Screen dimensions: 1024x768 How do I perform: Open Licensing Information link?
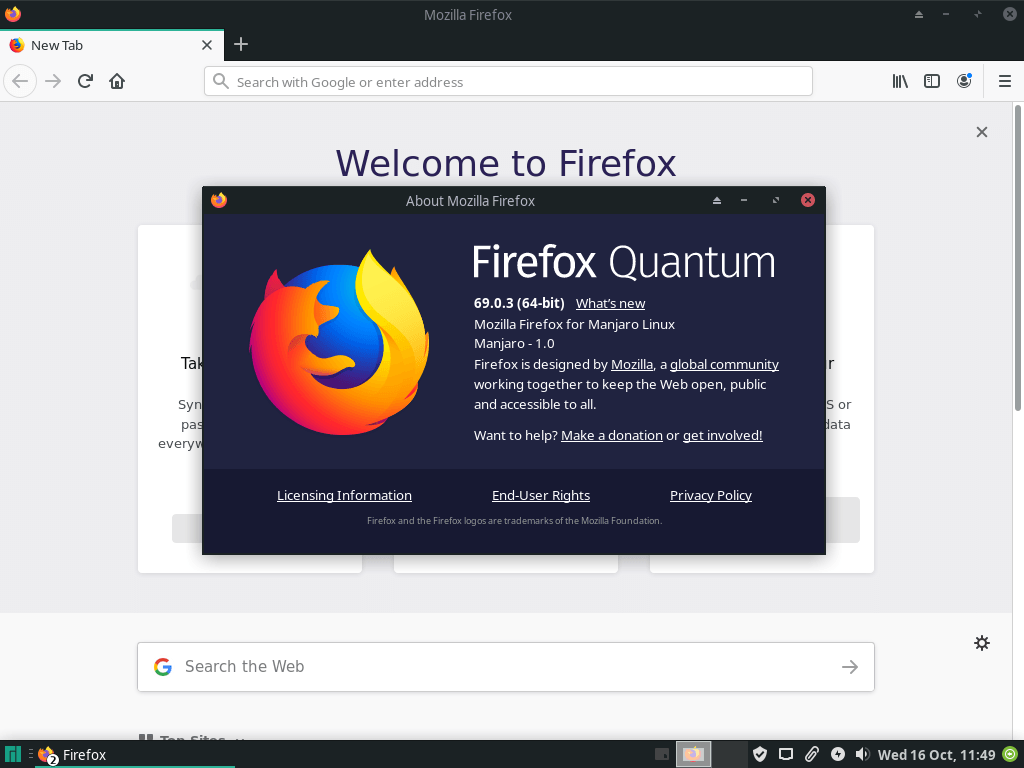click(344, 496)
